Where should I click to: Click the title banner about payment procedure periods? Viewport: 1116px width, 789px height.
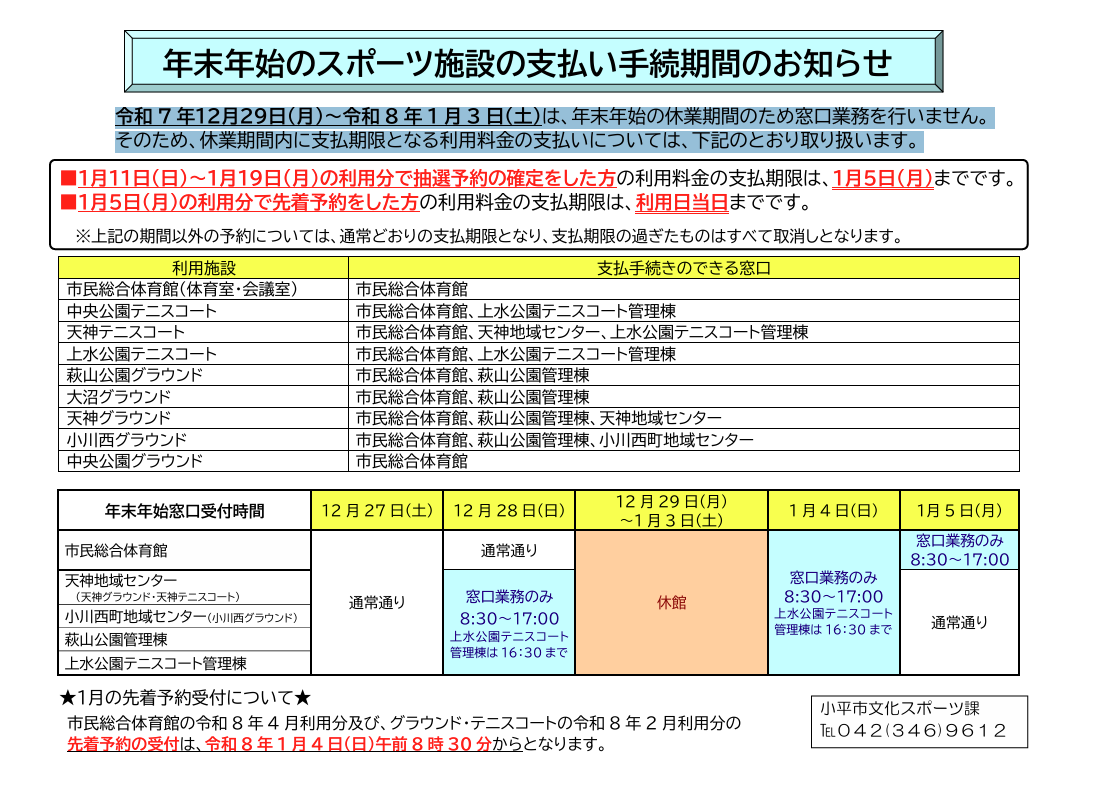tap(531, 63)
